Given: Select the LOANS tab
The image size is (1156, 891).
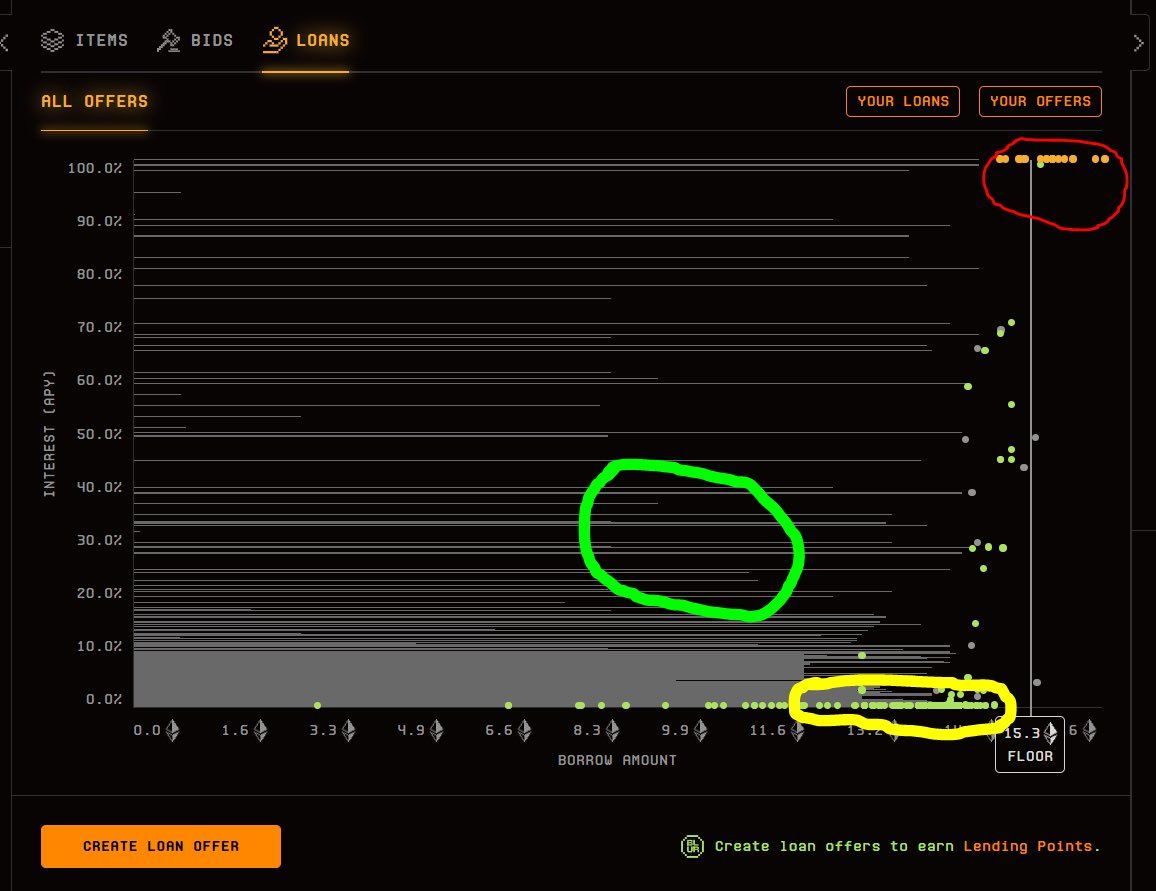Looking at the screenshot, I should click(x=306, y=40).
